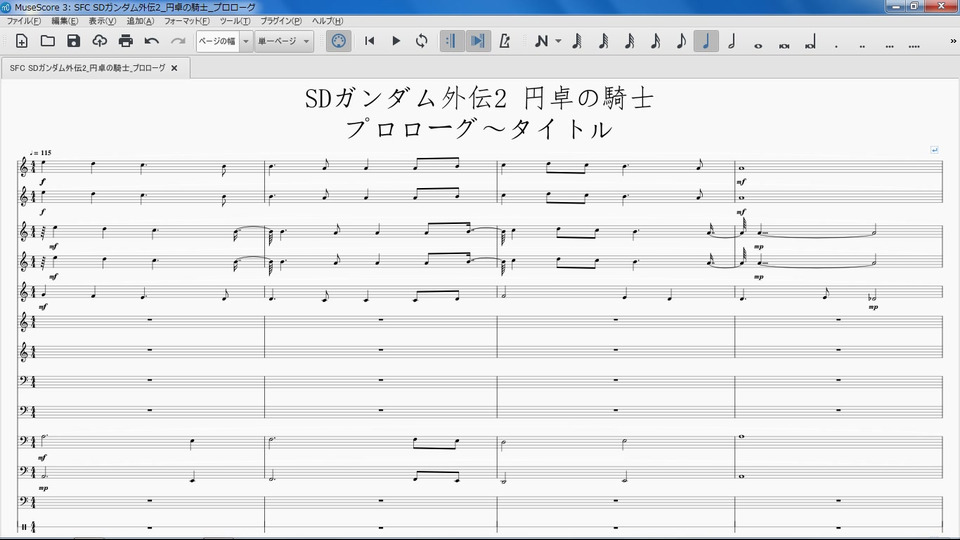Open the フォーマット(F) menu
This screenshot has width=960, height=540.
187,21
